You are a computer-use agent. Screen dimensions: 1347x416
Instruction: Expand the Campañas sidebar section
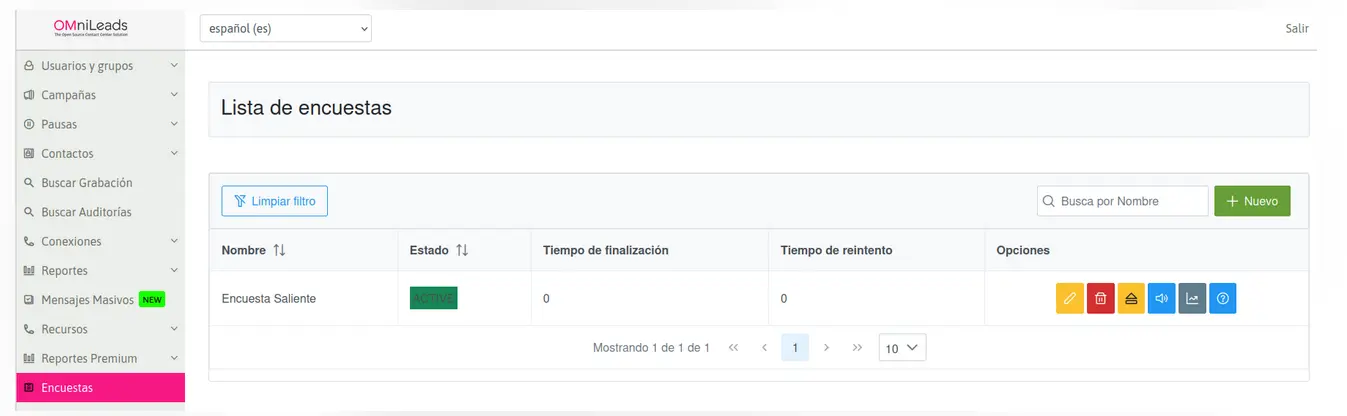click(x=100, y=95)
